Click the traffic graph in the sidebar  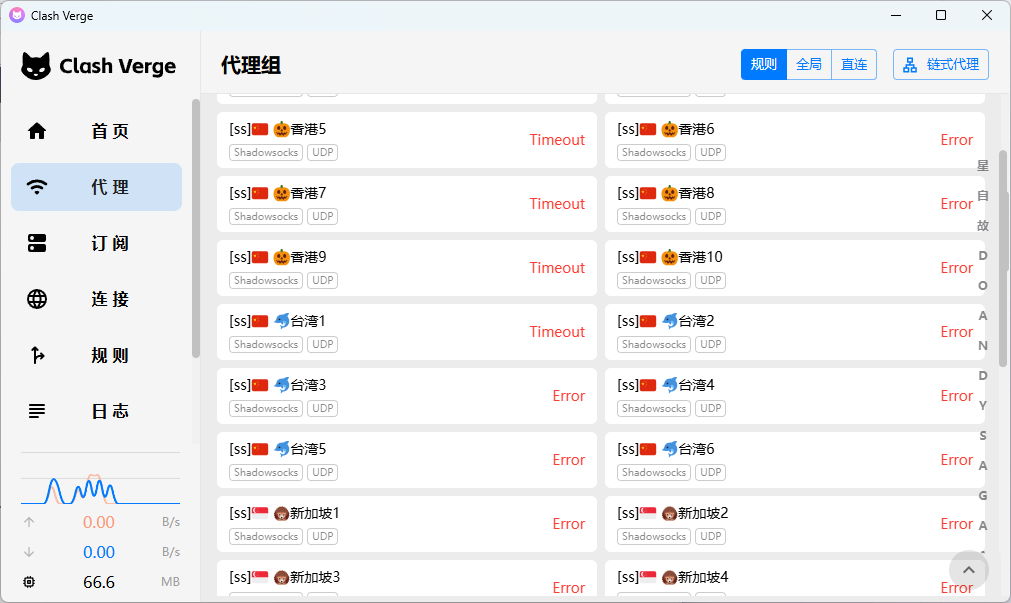click(x=100, y=489)
